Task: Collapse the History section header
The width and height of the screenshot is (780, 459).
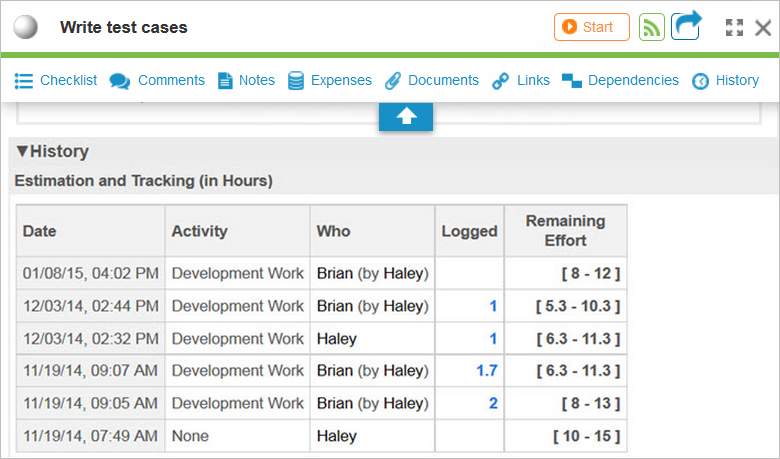Action: click(53, 152)
